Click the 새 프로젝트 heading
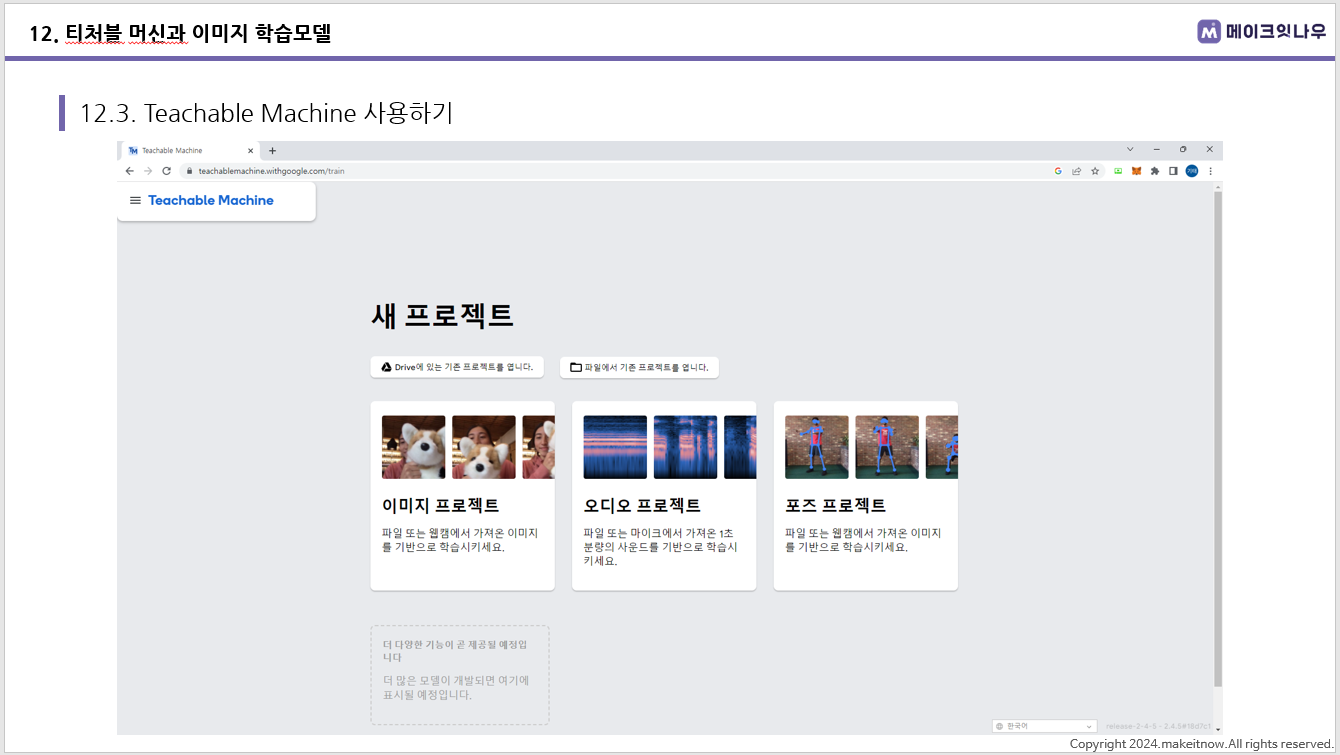1340x755 pixels. point(442,315)
